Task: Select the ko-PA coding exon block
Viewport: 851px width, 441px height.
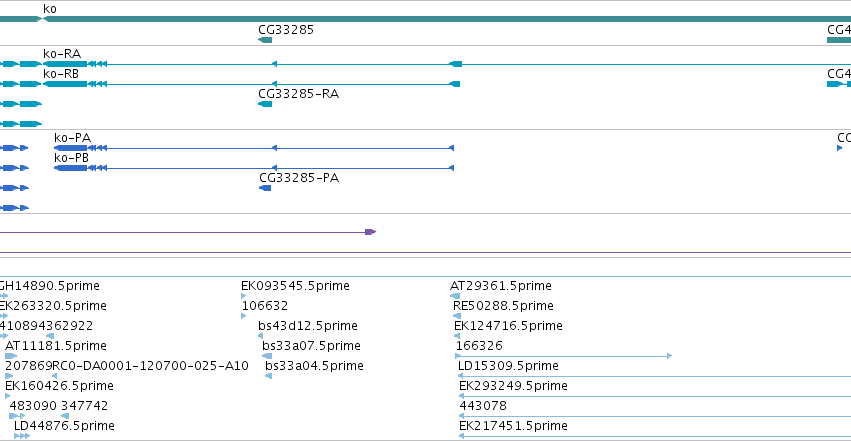Action: (71, 148)
